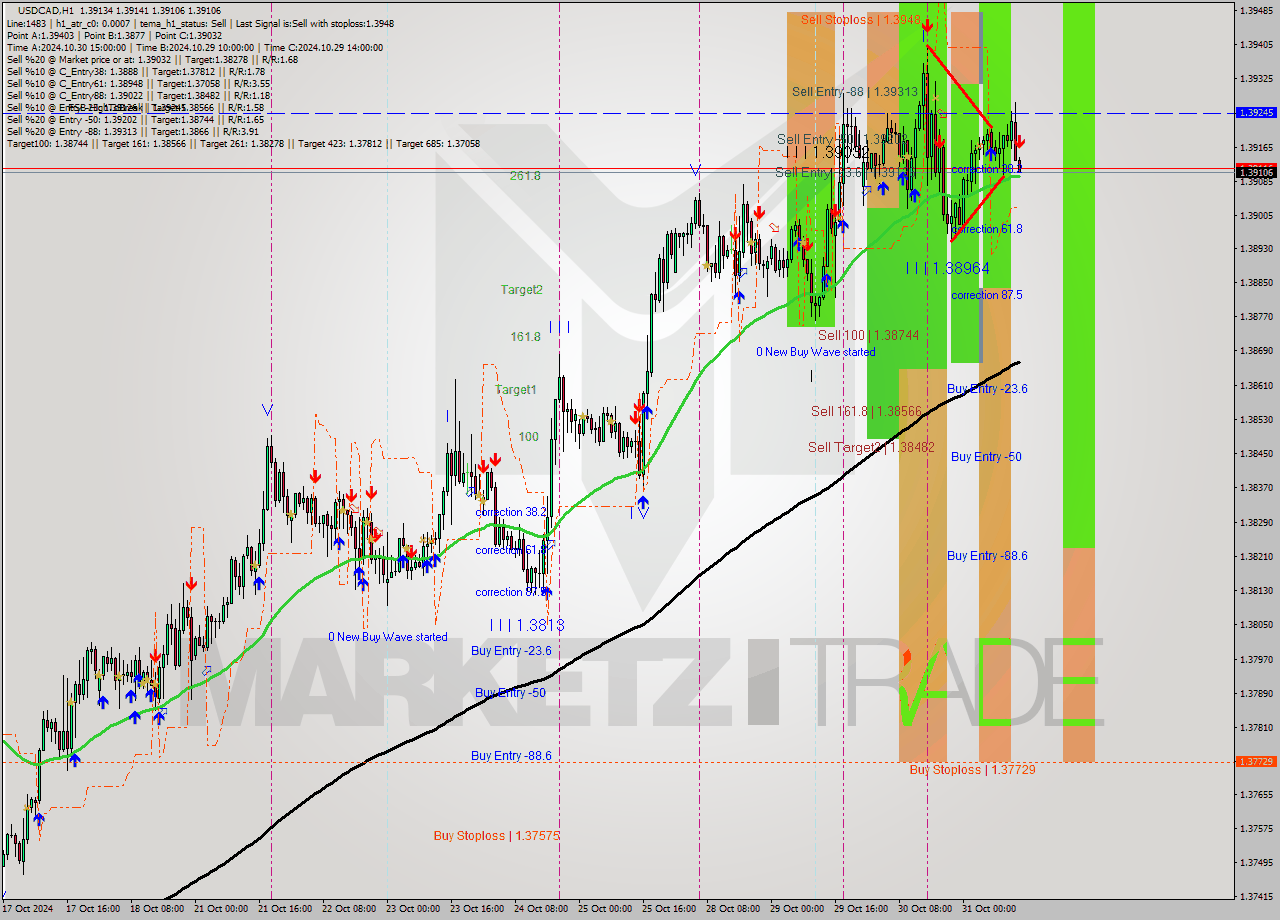Select the '| | | 1.3818' level label
Viewport: 1280px width, 920px height.
pyautogui.click(x=527, y=625)
